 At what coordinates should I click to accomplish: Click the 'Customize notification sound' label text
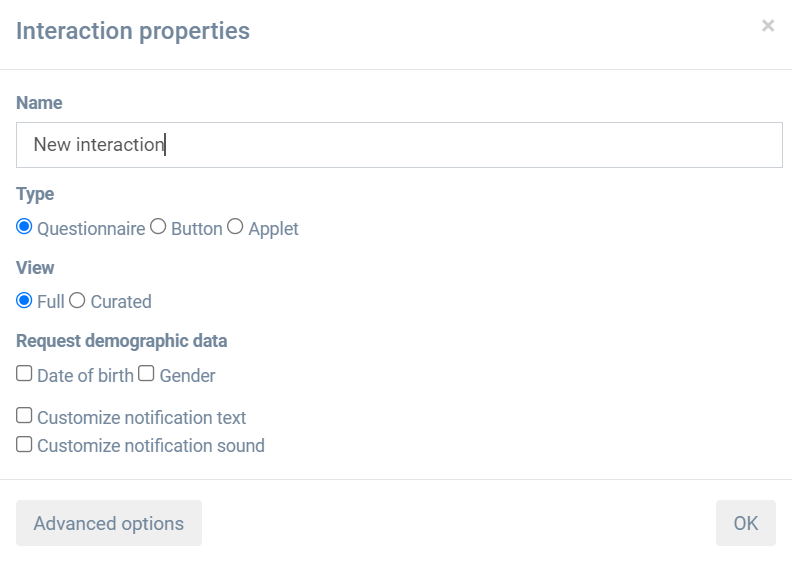click(151, 446)
